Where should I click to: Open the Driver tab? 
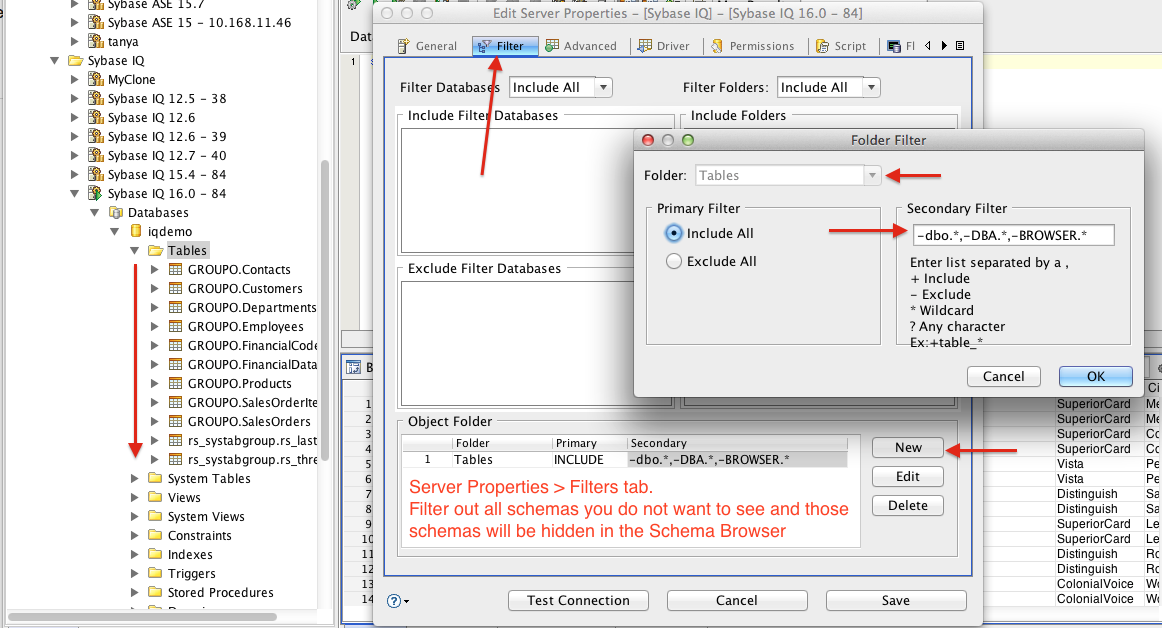[664, 46]
